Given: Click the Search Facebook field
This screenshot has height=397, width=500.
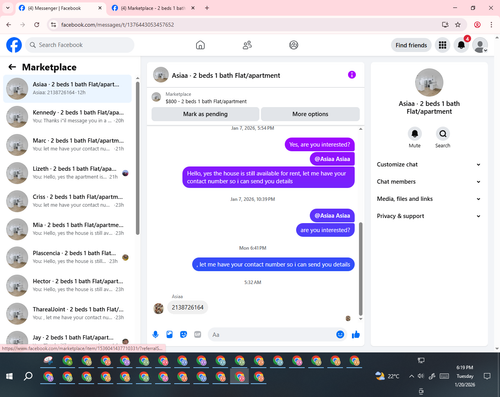Looking at the screenshot, I should click(x=80, y=45).
